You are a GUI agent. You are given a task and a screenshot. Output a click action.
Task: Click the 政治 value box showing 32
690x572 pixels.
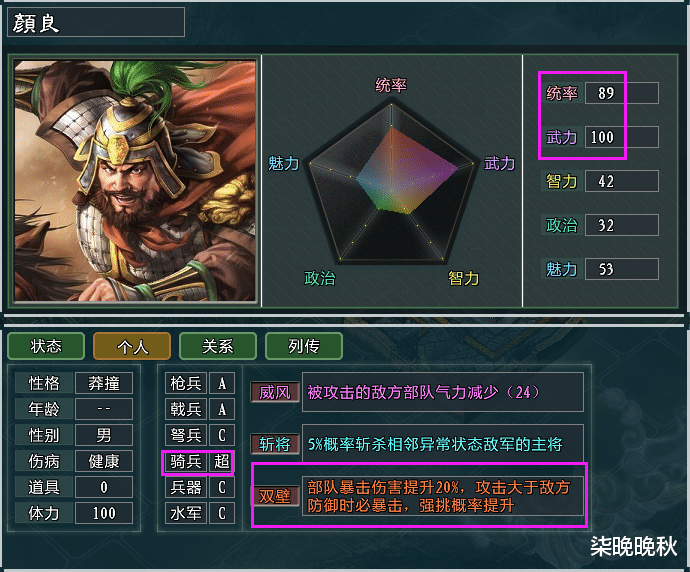point(622,225)
